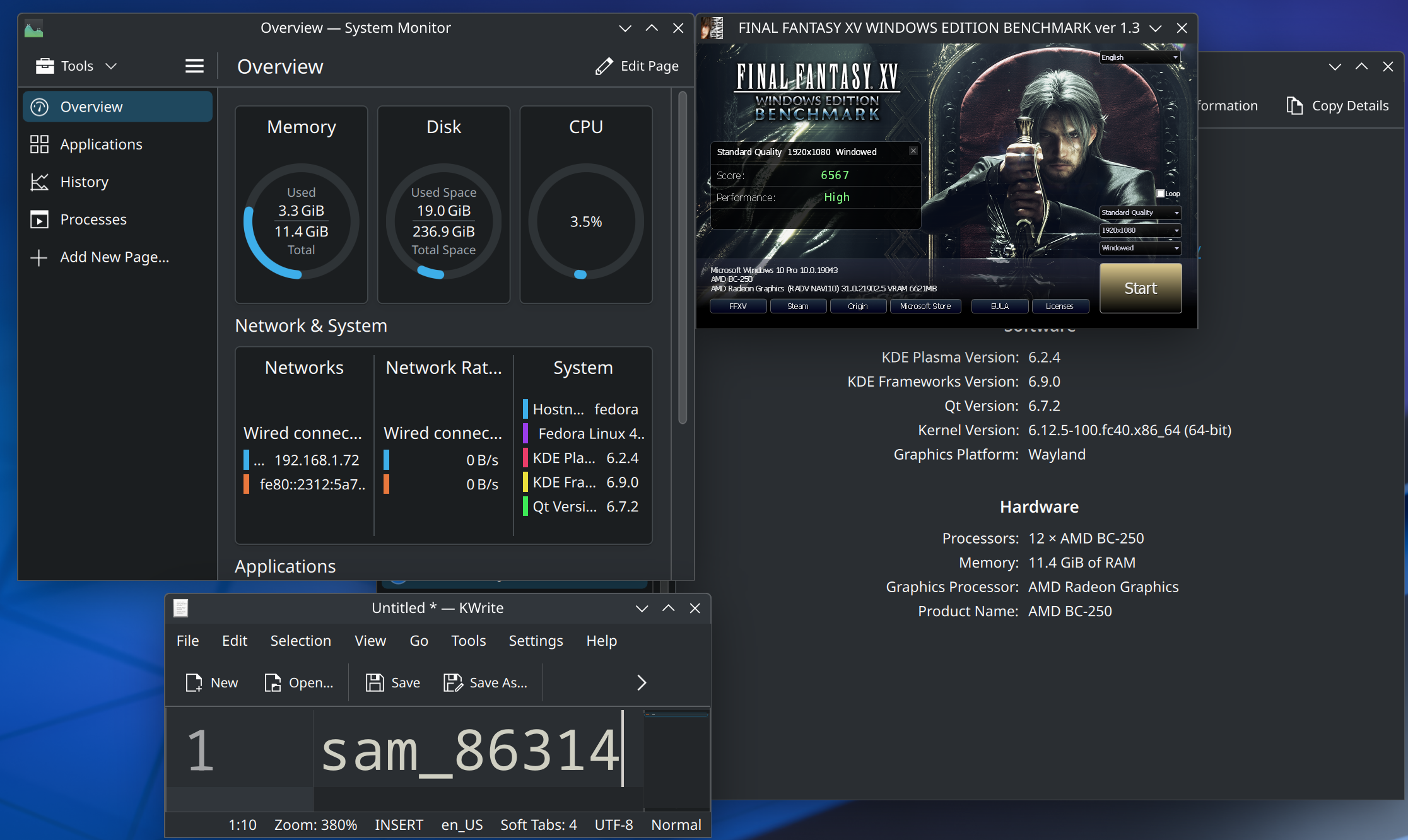
Task: Click the Copy Details document icon
Action: coord(1294,106)
